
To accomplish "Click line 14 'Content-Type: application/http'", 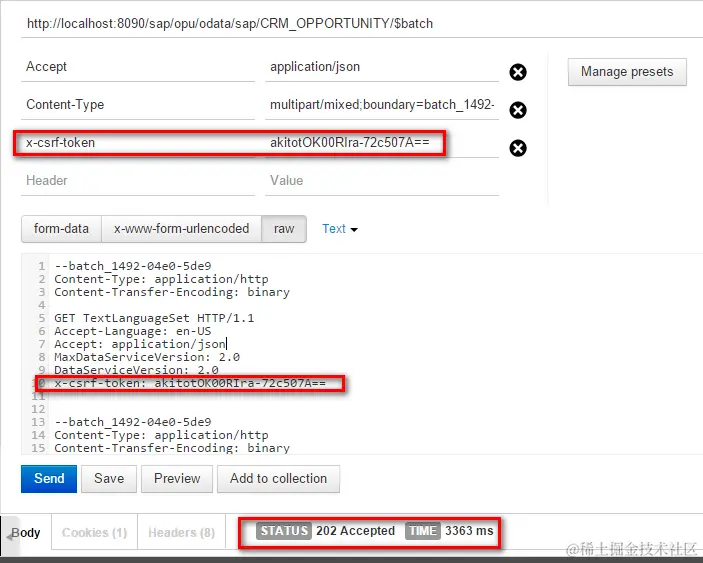I will coord(161,435).
